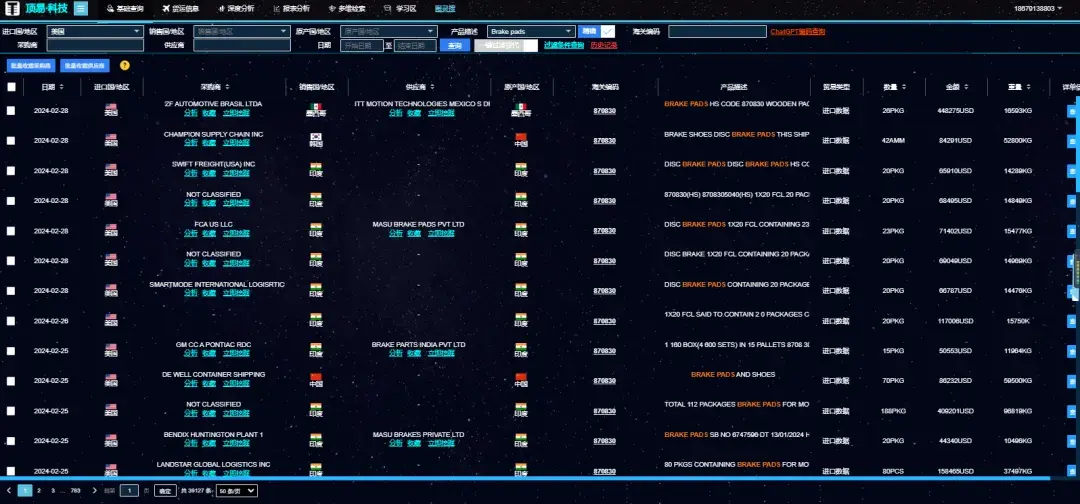Toggle the 精确 exact-match switch
1080x504 pixels.
pos(597,31)
